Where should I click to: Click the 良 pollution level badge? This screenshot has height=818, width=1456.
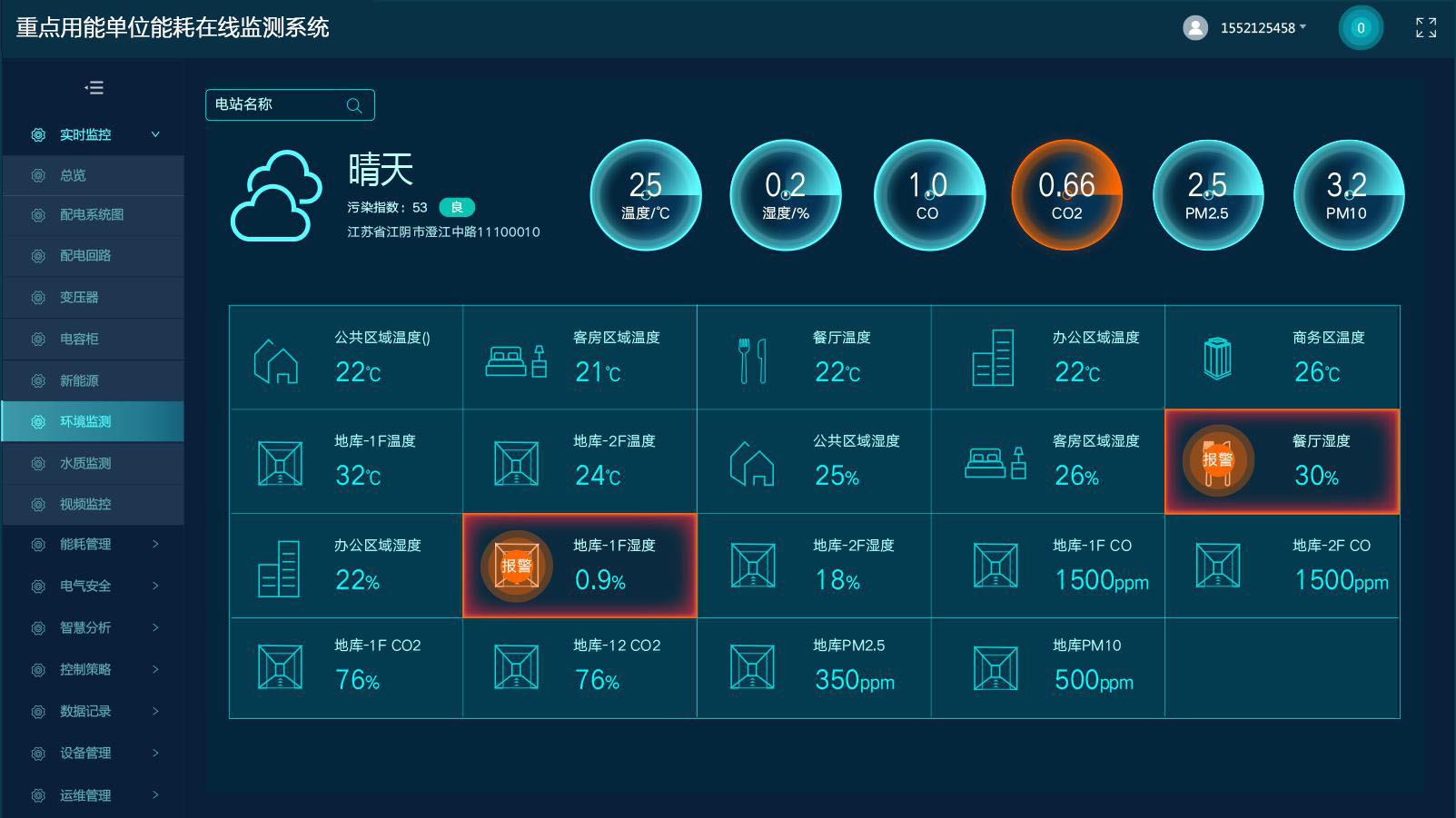[x=457, y=207]
